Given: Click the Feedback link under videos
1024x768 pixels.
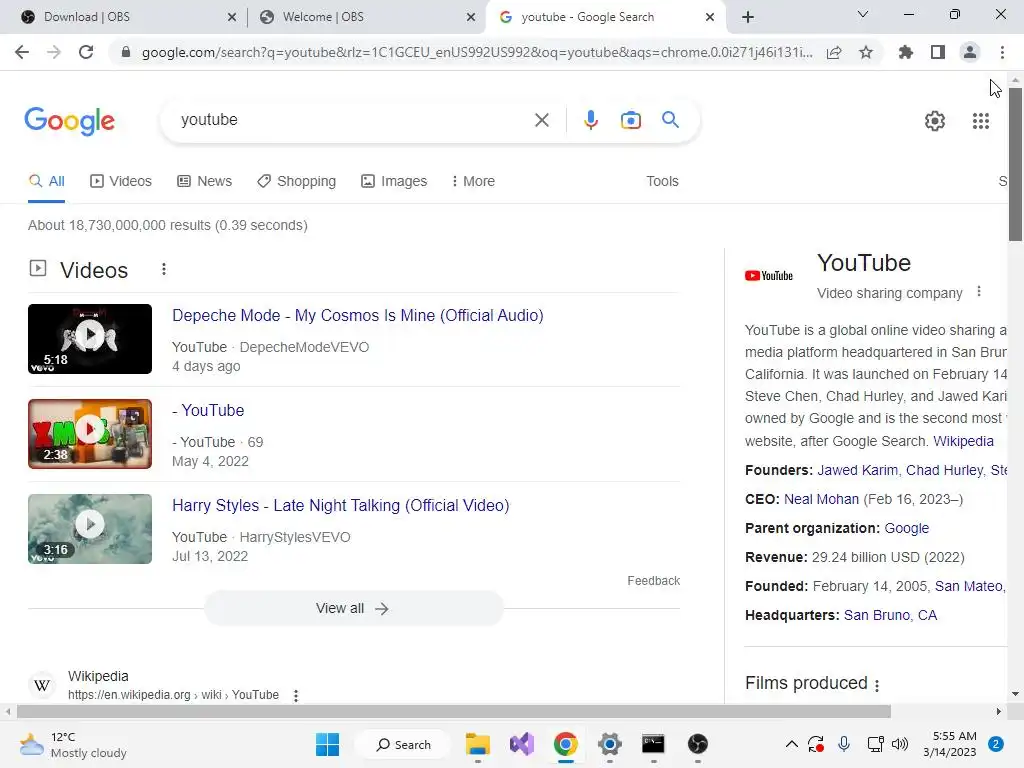Looking at the screenshot, I should tap(653, 581).
